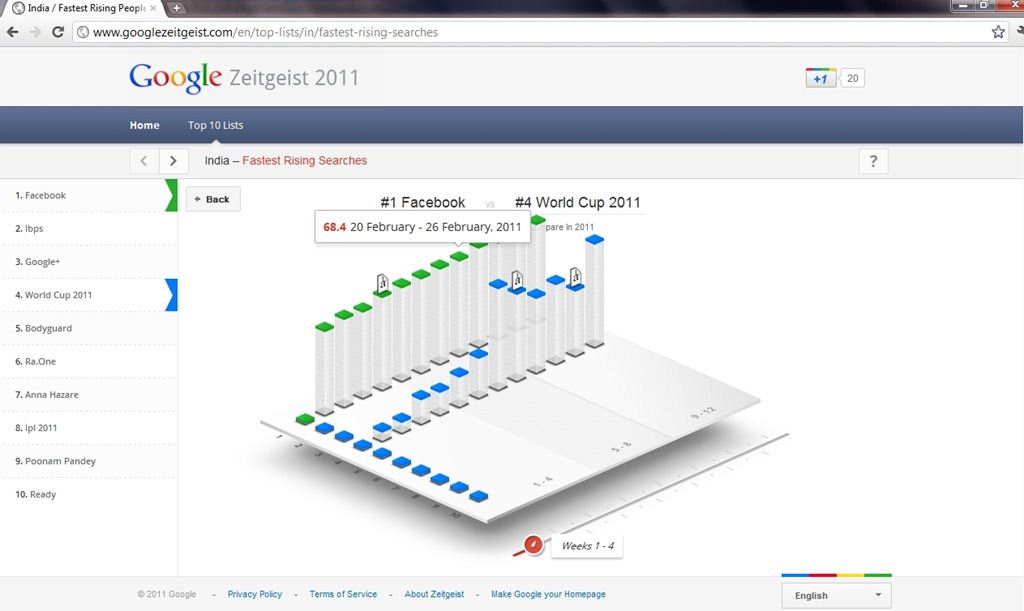The width and height of the screenshot is (1024, 611).
Task: Open the Top 10 Lists menu
Action: point(216,125)
